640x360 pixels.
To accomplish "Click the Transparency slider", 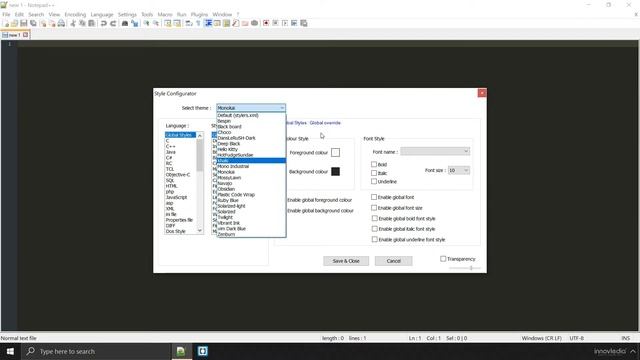I will [465, 268].
